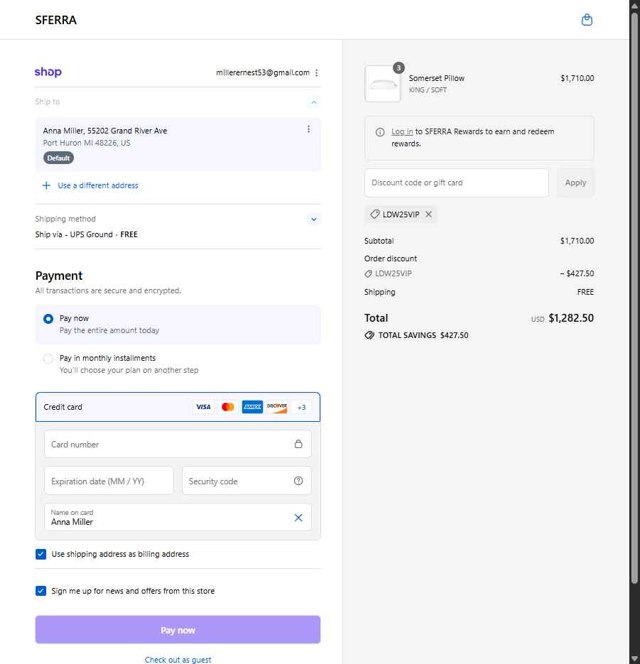
Task: Click the Somerset Pillow product thumbnail
Action: pos(382,84)
